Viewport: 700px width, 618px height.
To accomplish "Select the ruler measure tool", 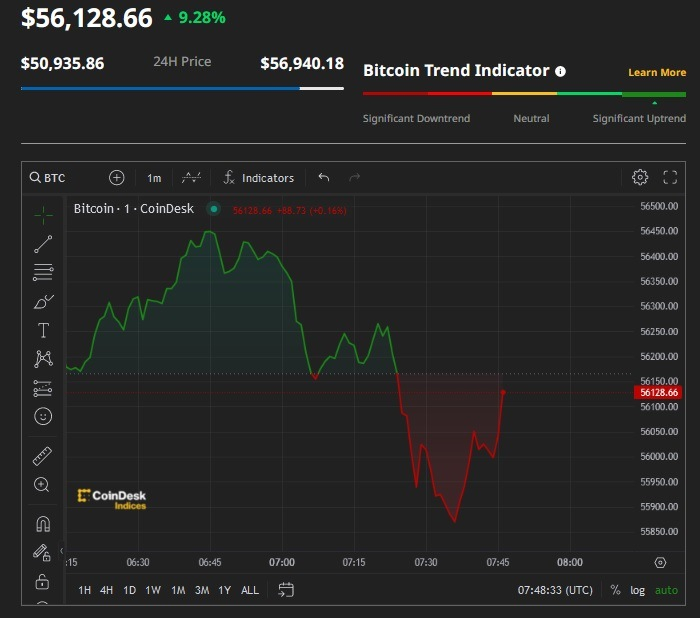I will [43, 456].
